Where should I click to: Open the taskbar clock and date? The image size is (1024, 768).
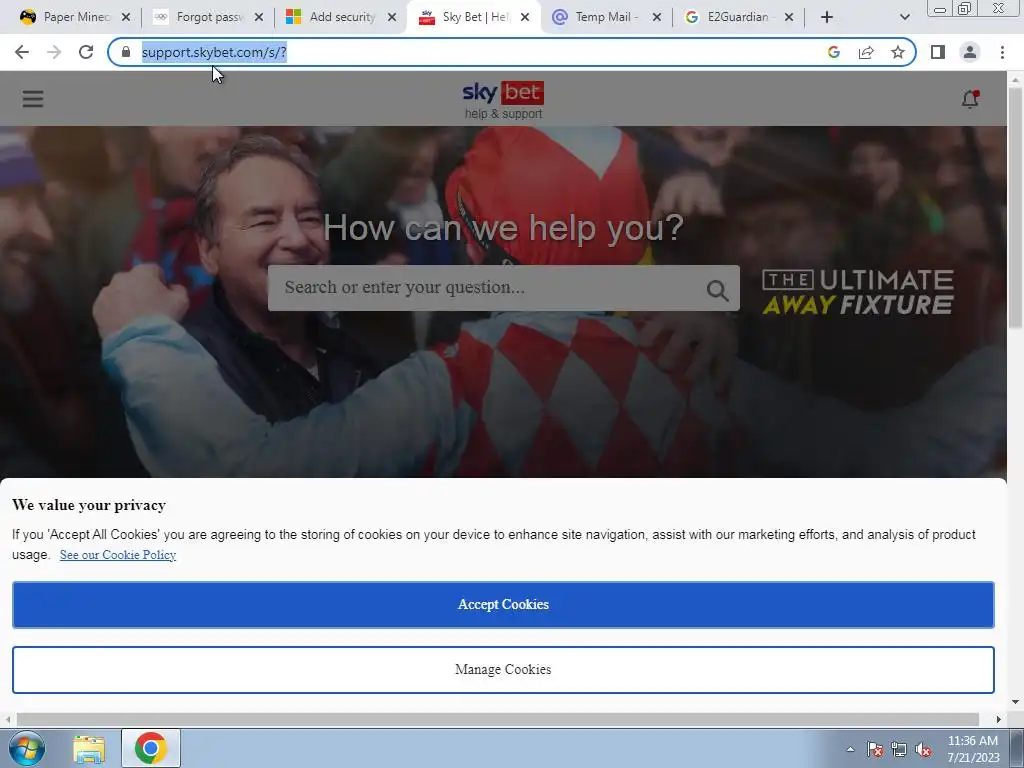point(973,749)
